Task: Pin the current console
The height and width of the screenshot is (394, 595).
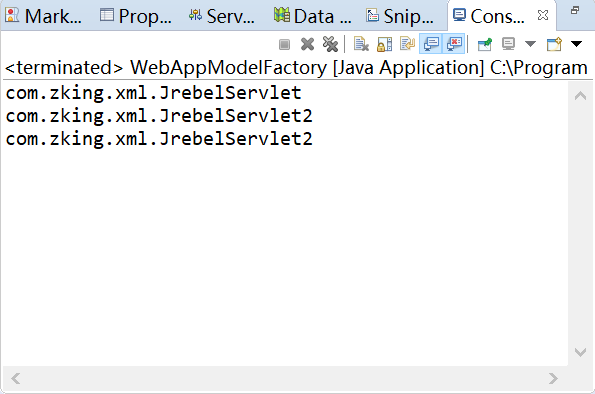Action: point(485,44)
